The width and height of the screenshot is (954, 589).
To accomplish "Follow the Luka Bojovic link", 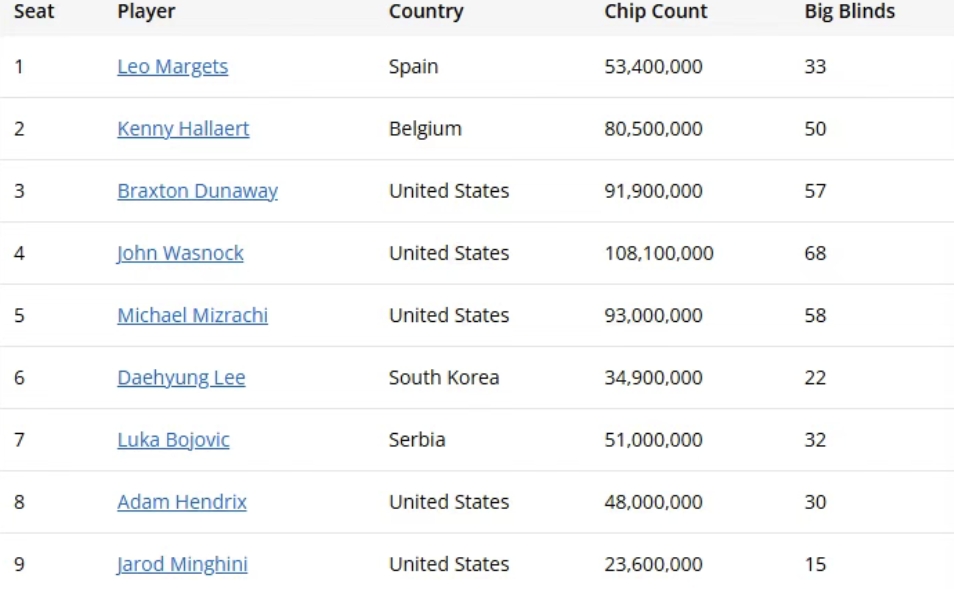I will 173,440.
